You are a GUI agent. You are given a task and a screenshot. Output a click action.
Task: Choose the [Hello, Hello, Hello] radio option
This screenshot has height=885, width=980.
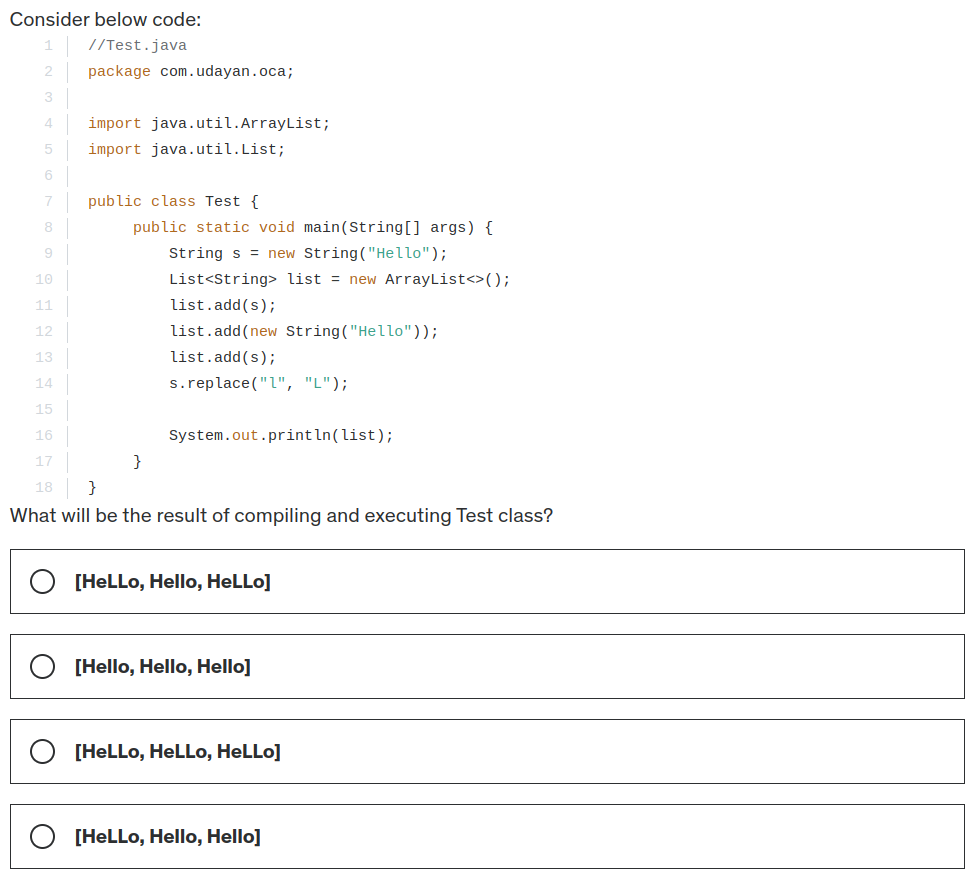(x=42, y=667)
